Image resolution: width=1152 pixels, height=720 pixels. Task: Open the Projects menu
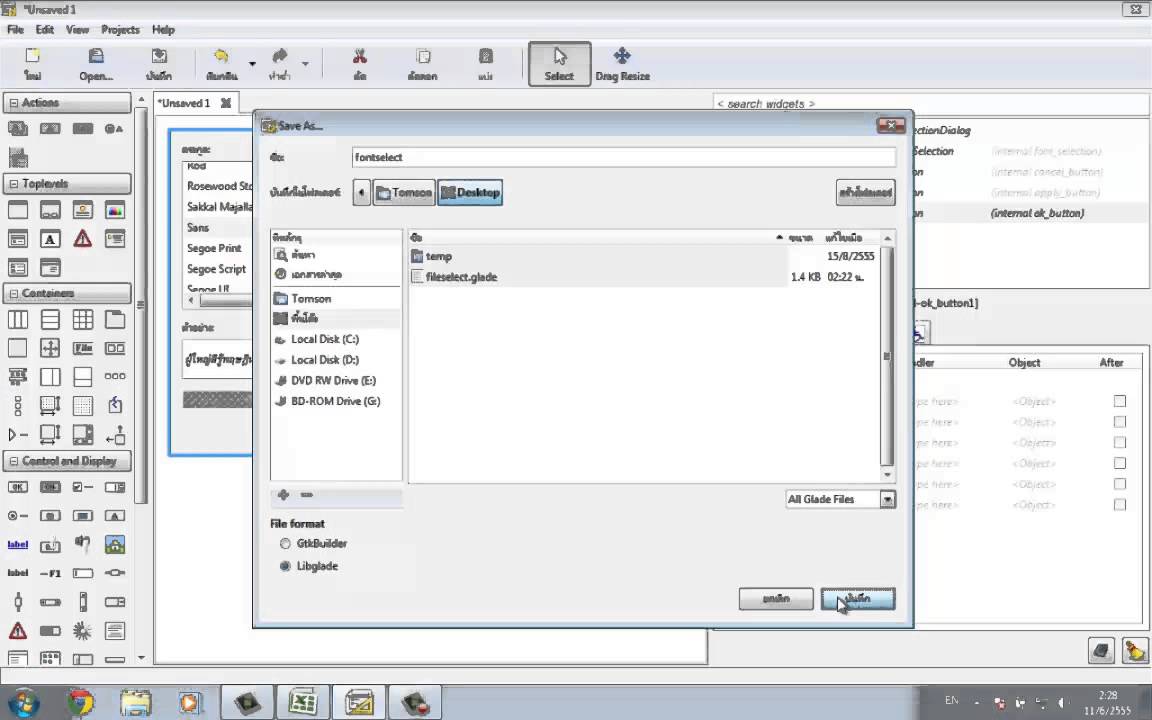coord(120,29)
